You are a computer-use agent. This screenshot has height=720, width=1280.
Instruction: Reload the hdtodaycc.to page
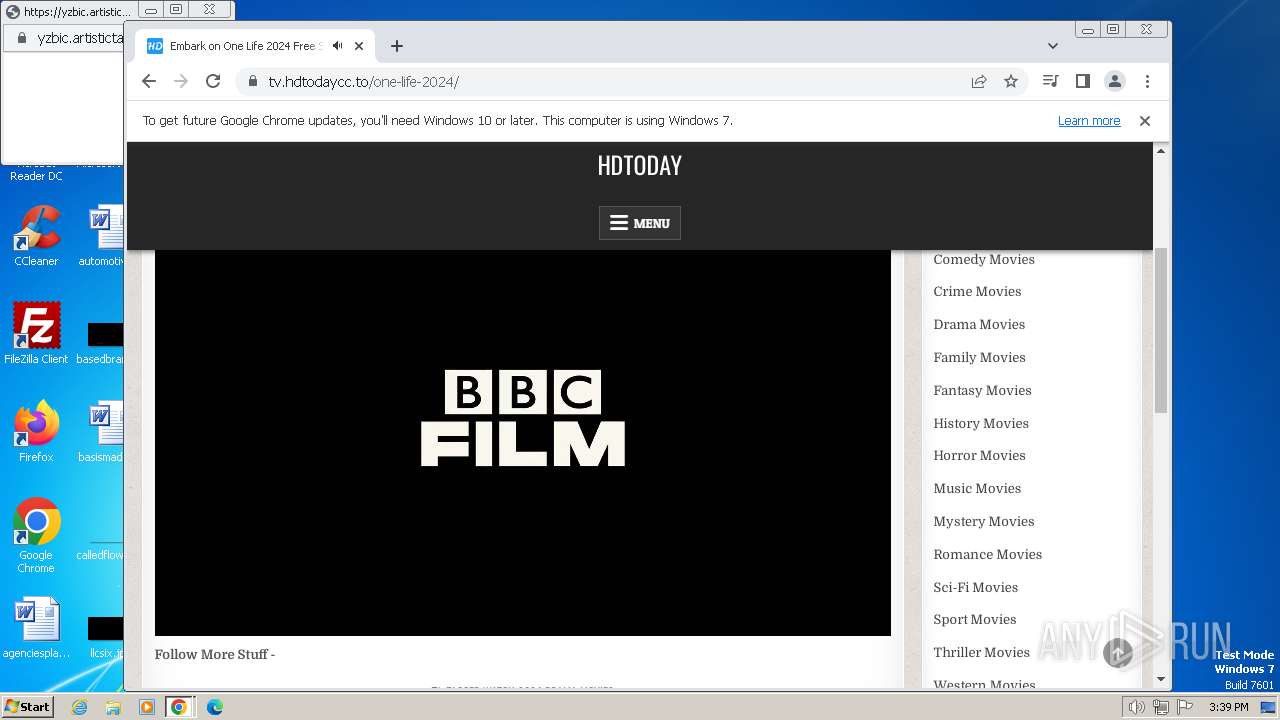[213, 81]
